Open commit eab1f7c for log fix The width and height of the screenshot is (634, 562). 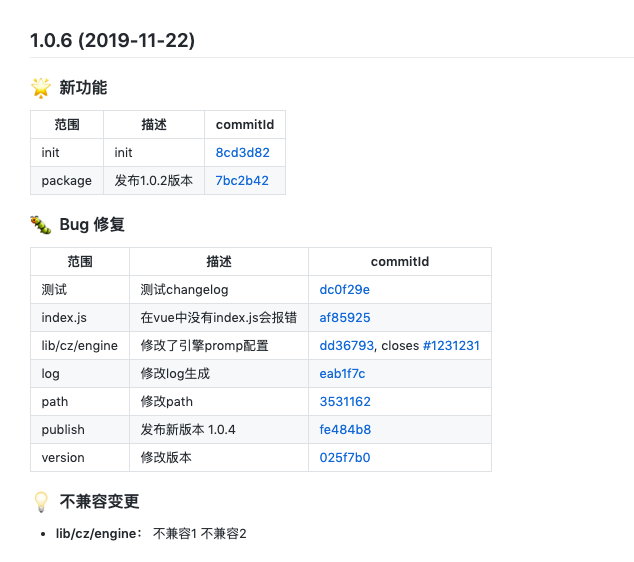pyautogui.click(x=342, y=374)
